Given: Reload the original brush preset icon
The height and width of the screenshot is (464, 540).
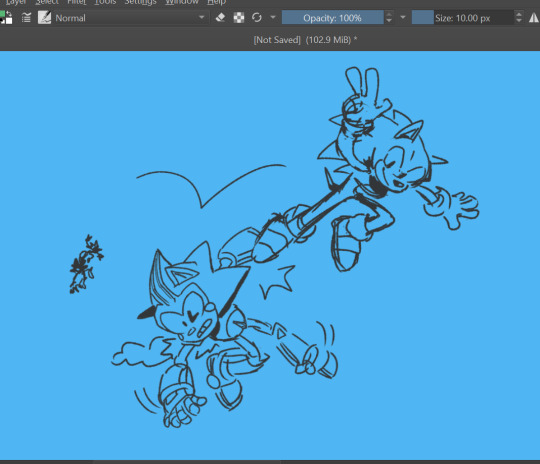Looking at the screenshot, I should [257, 17].
